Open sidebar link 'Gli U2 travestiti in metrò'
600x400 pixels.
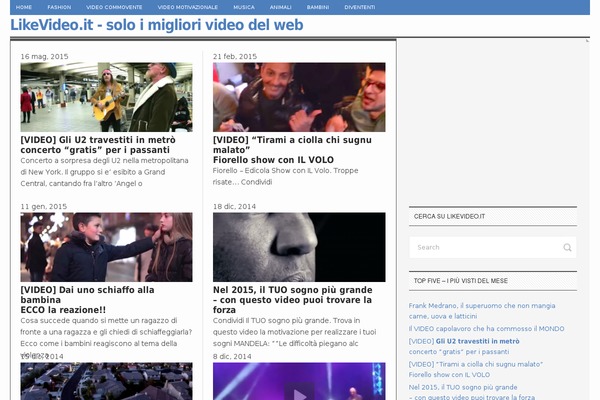click(x=464, y=346)
